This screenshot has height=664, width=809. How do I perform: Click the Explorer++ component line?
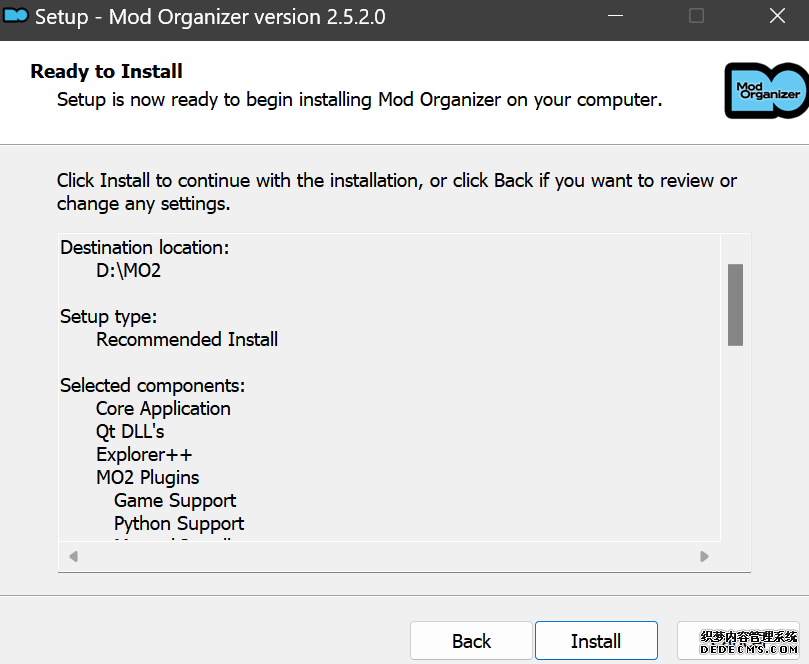144,454
